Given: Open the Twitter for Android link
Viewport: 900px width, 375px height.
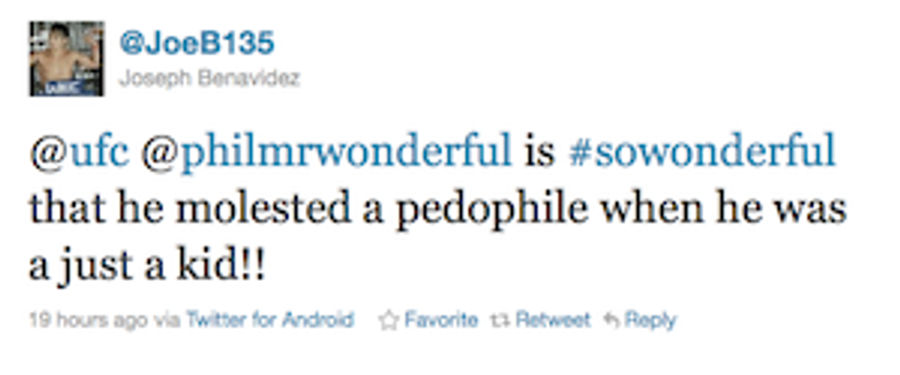Looking at the screenshot, I should 269,319.
